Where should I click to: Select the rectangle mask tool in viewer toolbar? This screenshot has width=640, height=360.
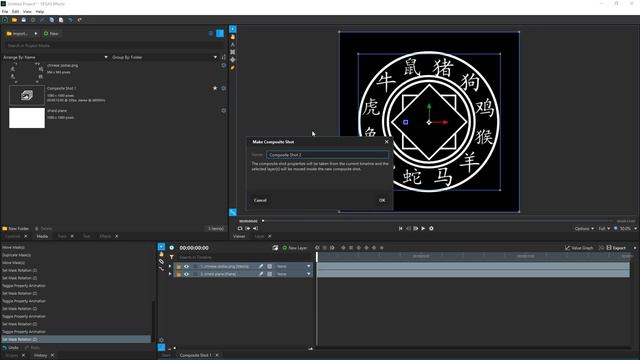pos(233,52)
